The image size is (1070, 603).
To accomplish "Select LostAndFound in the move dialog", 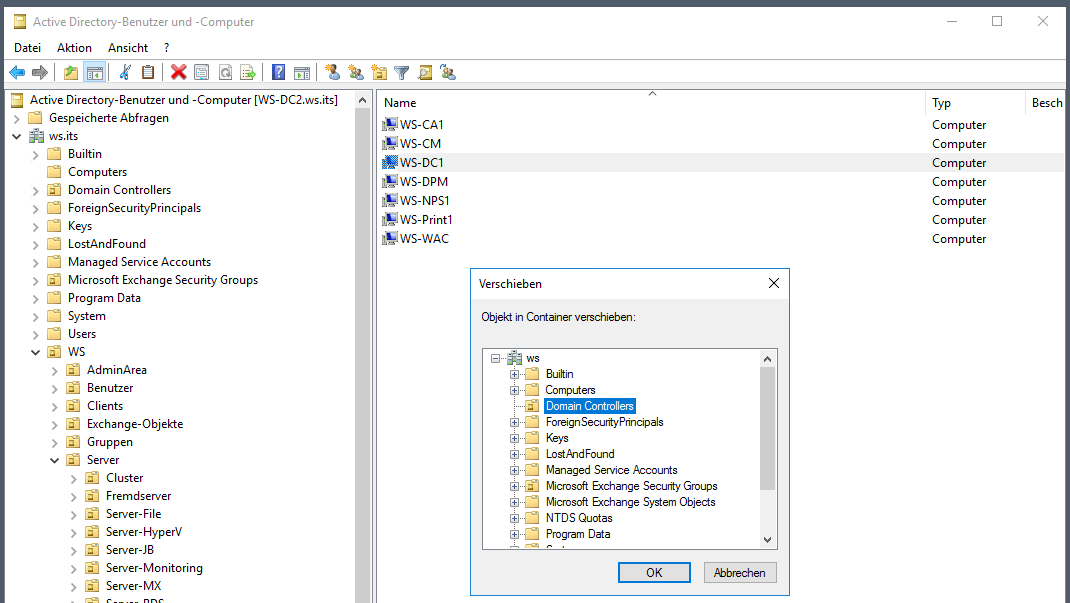I will pyautogui.click(x=579, y=454).
